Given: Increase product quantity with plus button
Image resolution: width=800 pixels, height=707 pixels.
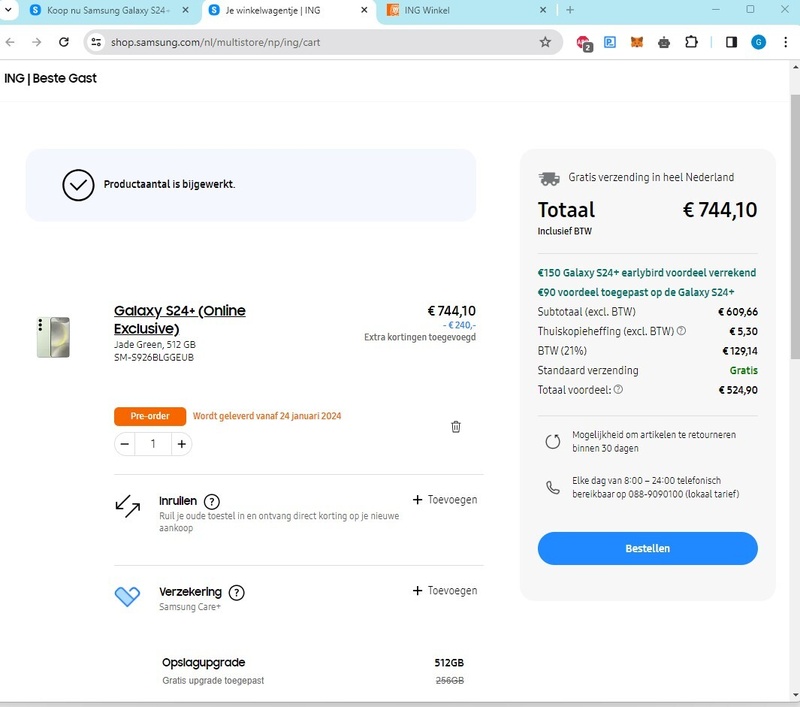Looking at the screenshot, I should click(x=182, y=444).
